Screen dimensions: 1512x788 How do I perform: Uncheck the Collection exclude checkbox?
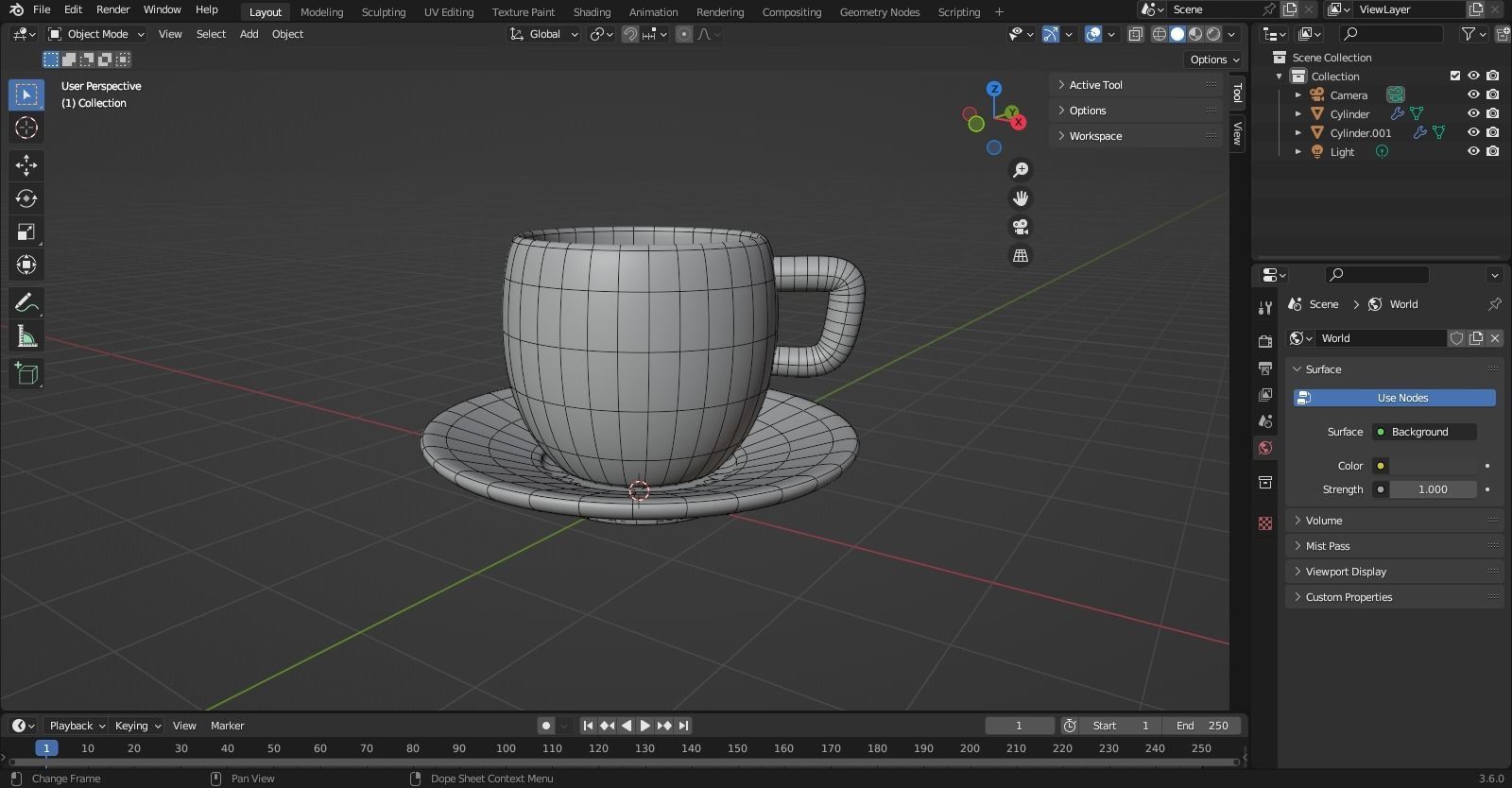(x=1455, y=77)
